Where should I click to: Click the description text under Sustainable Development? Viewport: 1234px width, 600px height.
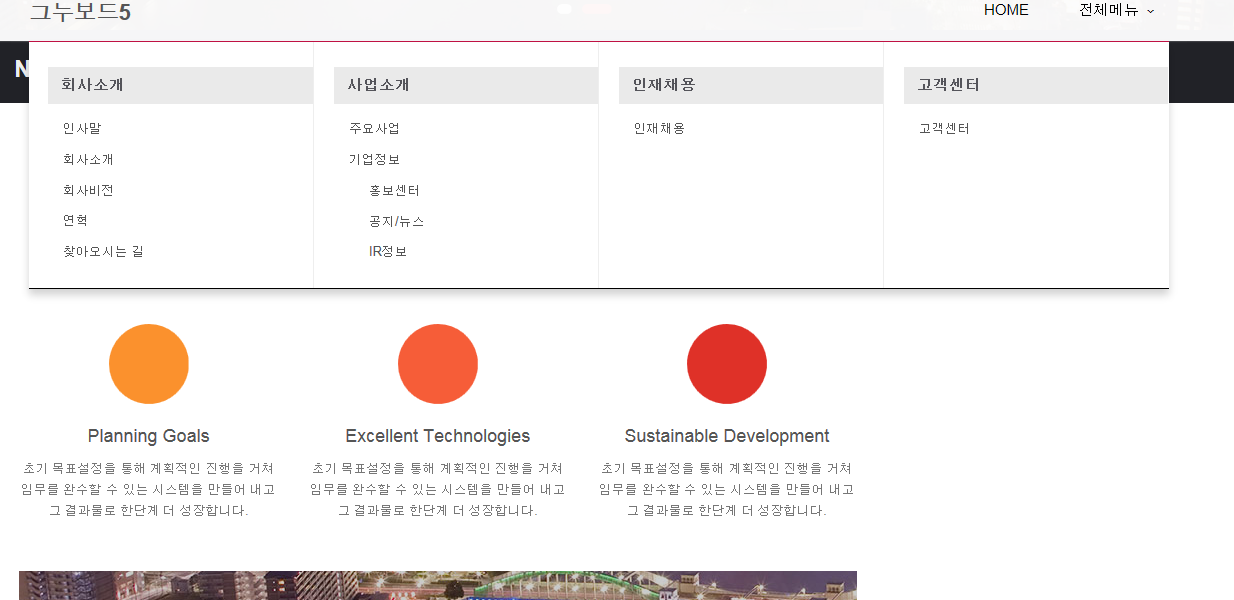727,489
